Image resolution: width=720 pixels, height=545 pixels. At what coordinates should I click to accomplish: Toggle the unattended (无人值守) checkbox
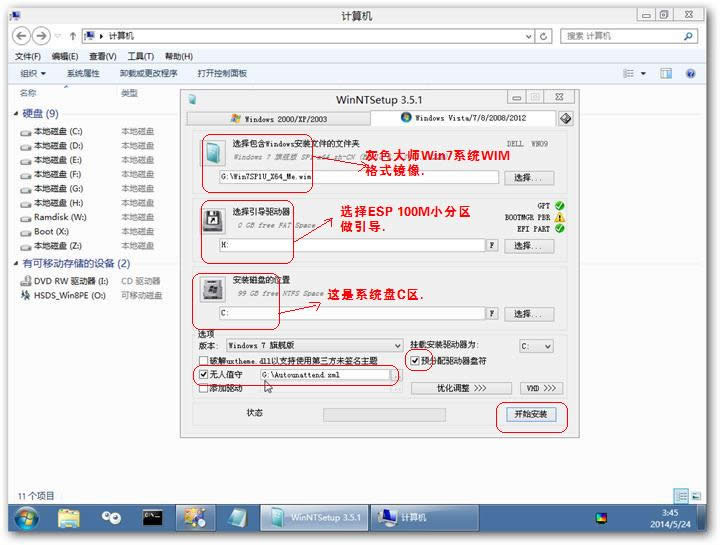coord(203,375)
